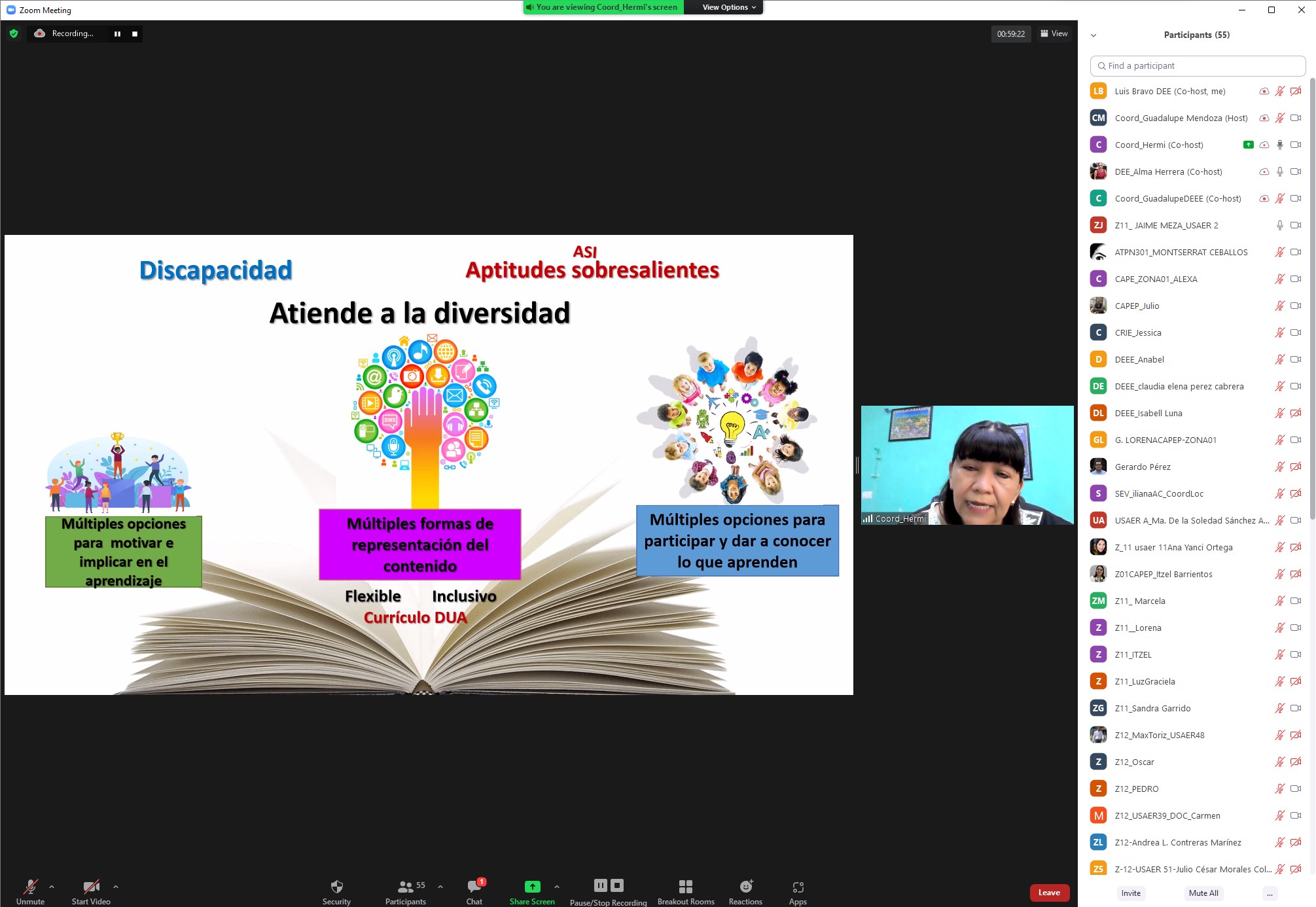This screenshot has height=907, width=1316.
Task: Click the Participants list scrollbar
Action: pyautogui.click(x=1311, y=298)
